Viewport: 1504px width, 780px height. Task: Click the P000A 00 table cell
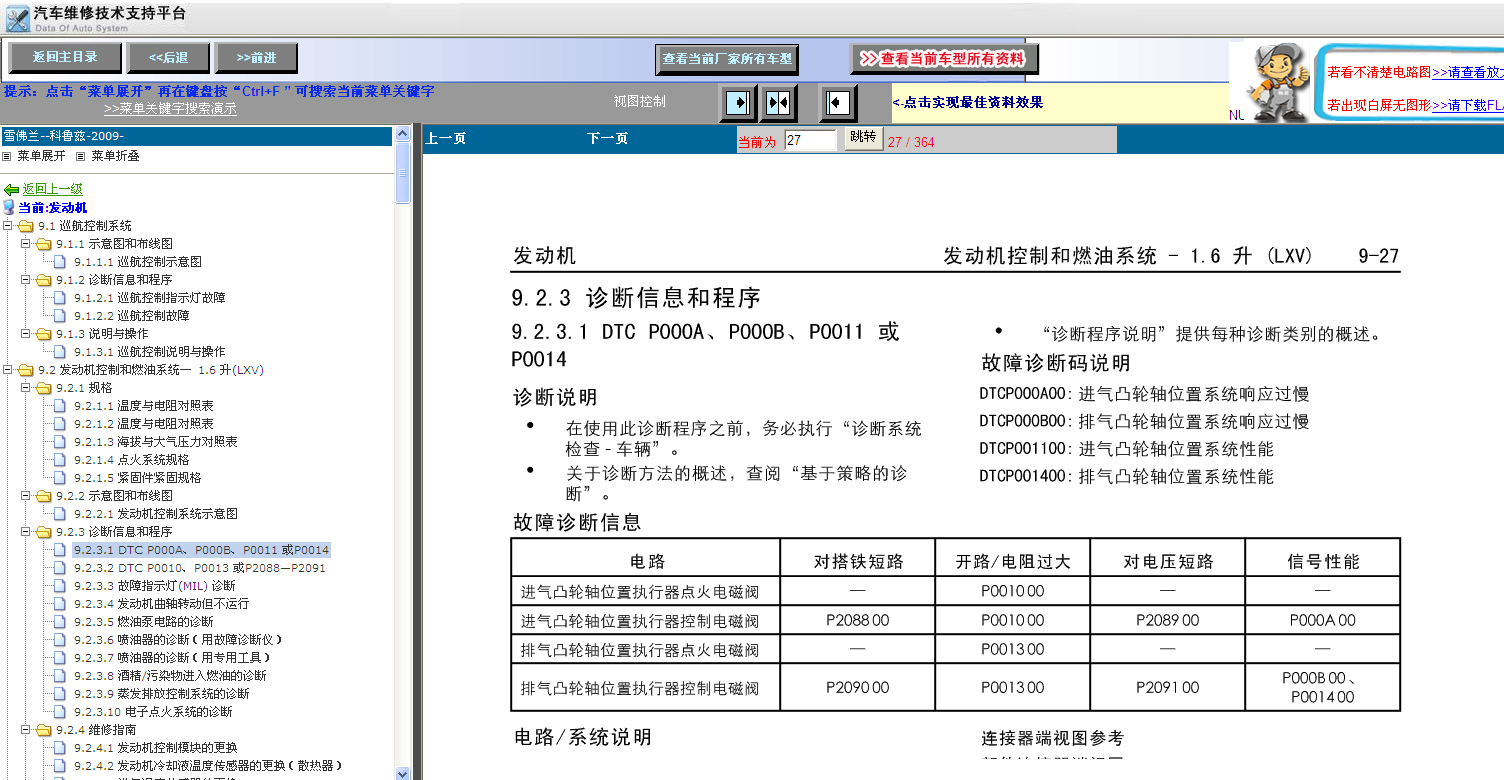(1322, 621)
